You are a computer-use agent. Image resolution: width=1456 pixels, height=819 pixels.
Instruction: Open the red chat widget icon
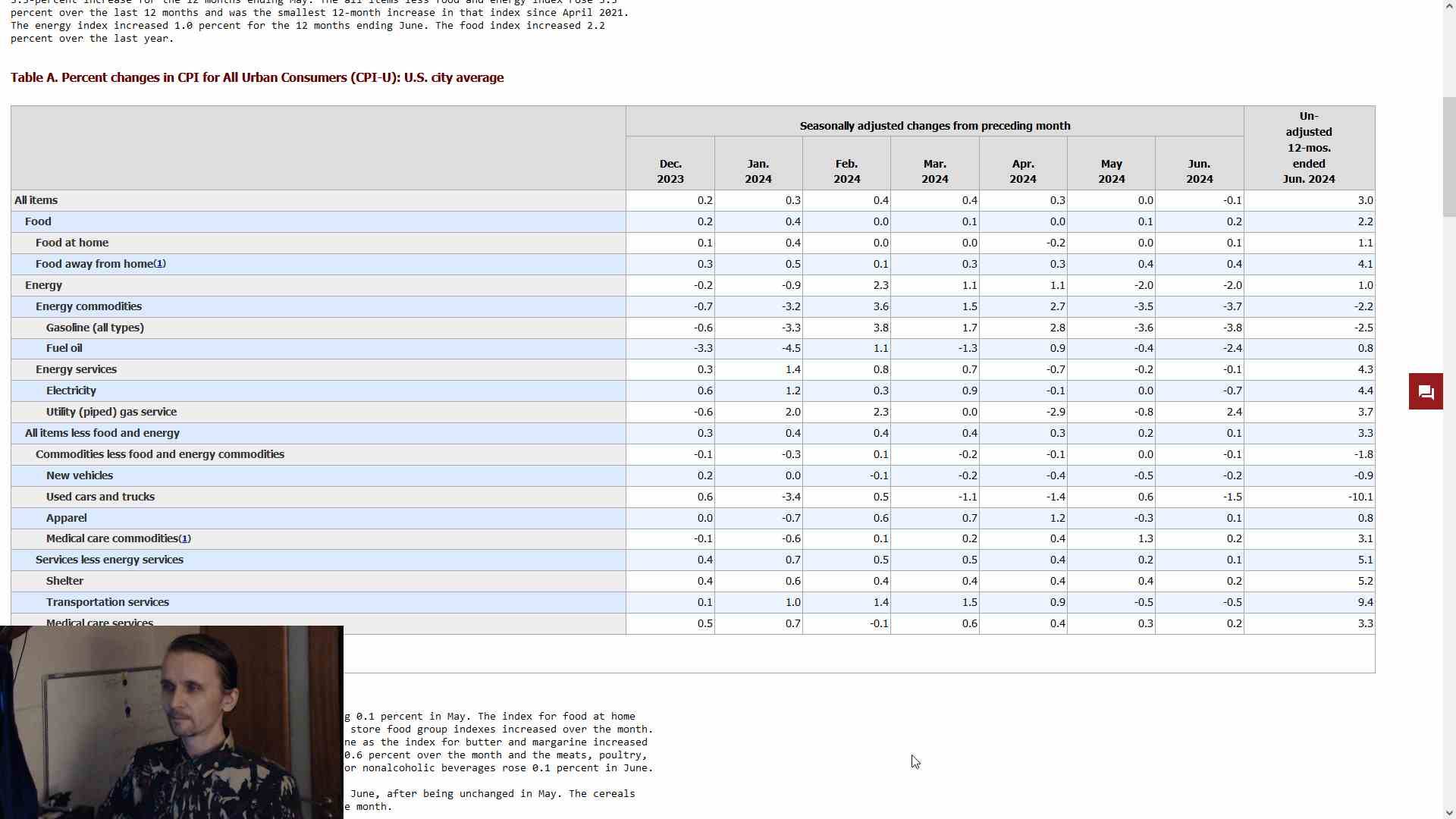point(1426,391)
